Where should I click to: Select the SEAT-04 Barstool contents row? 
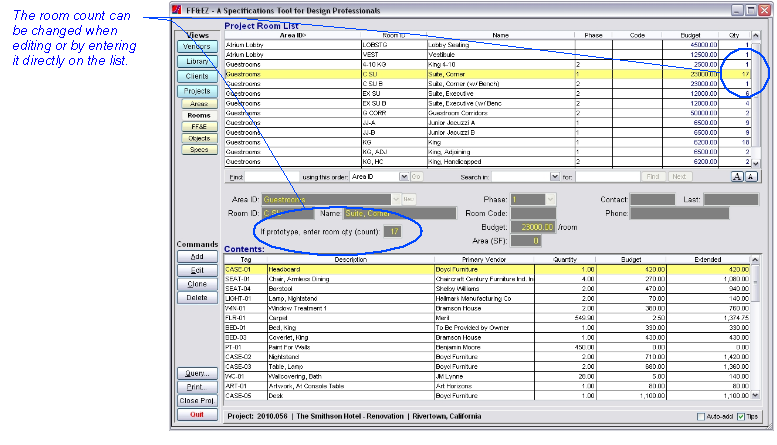[x=488, y=289]
